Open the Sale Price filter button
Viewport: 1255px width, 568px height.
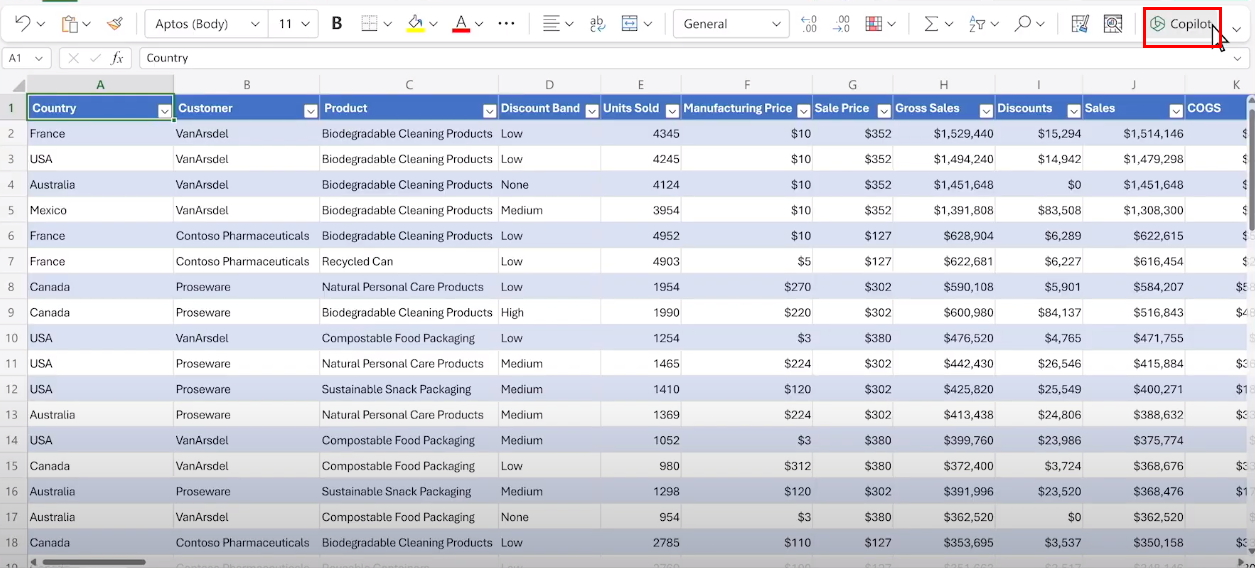(884, 111)
